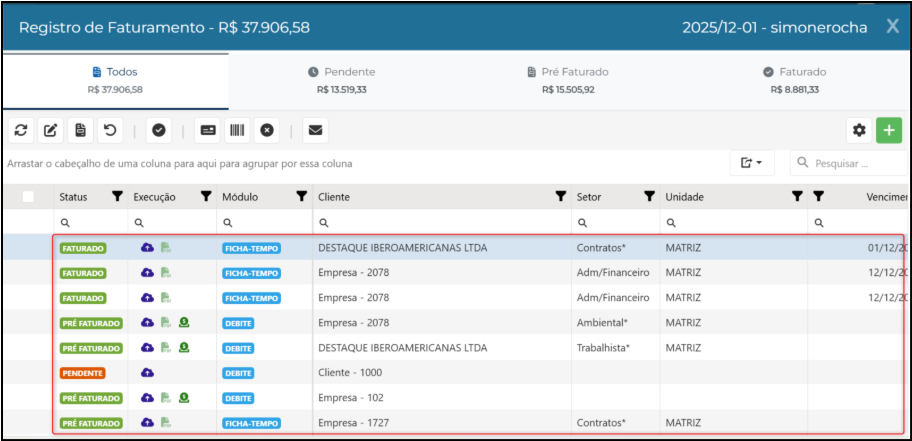Open the Unidade column filter
Viewport: 912px width, 441px height.
click(x=797, y=197)
